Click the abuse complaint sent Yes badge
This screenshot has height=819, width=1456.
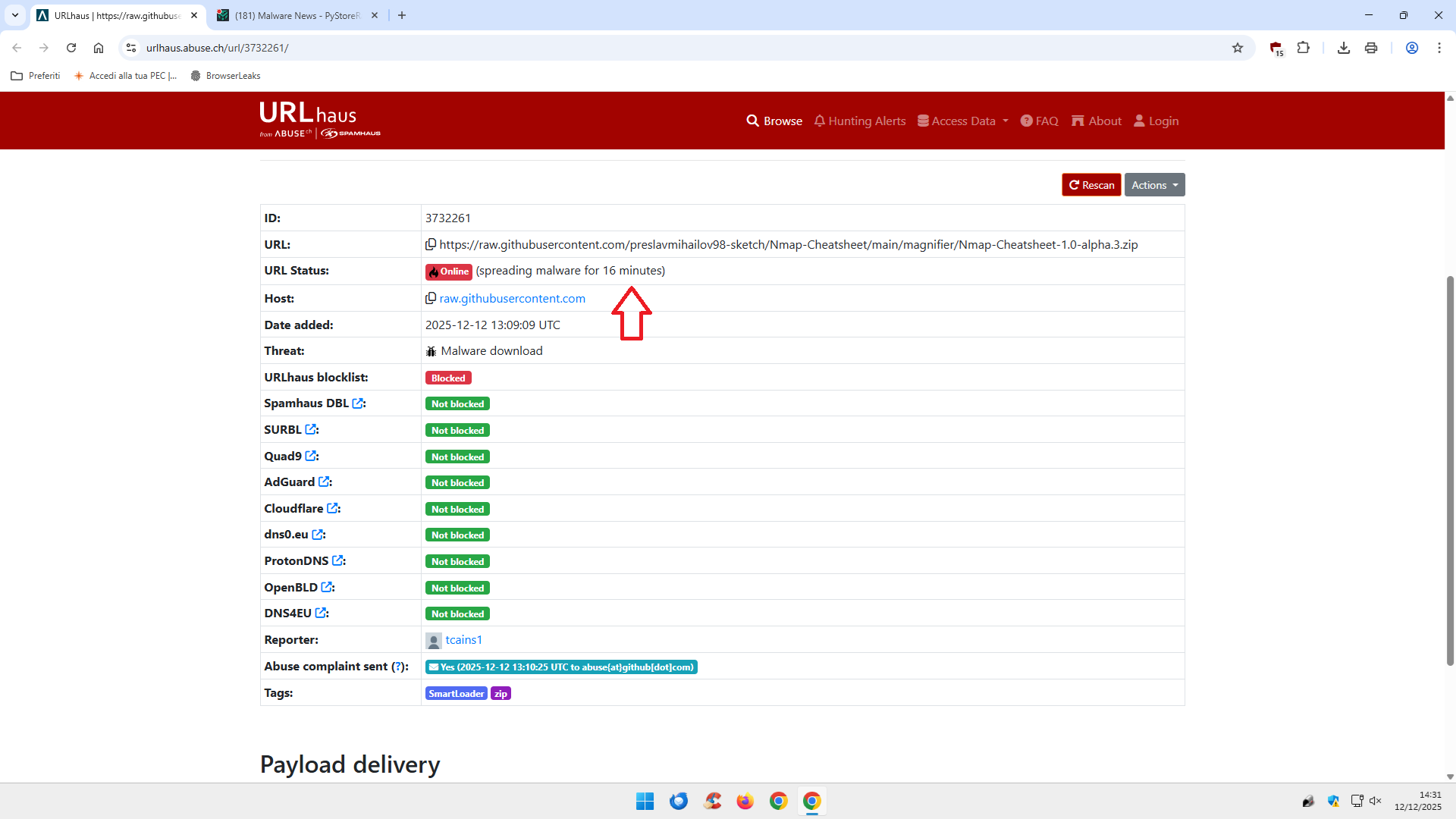[561, 667]
